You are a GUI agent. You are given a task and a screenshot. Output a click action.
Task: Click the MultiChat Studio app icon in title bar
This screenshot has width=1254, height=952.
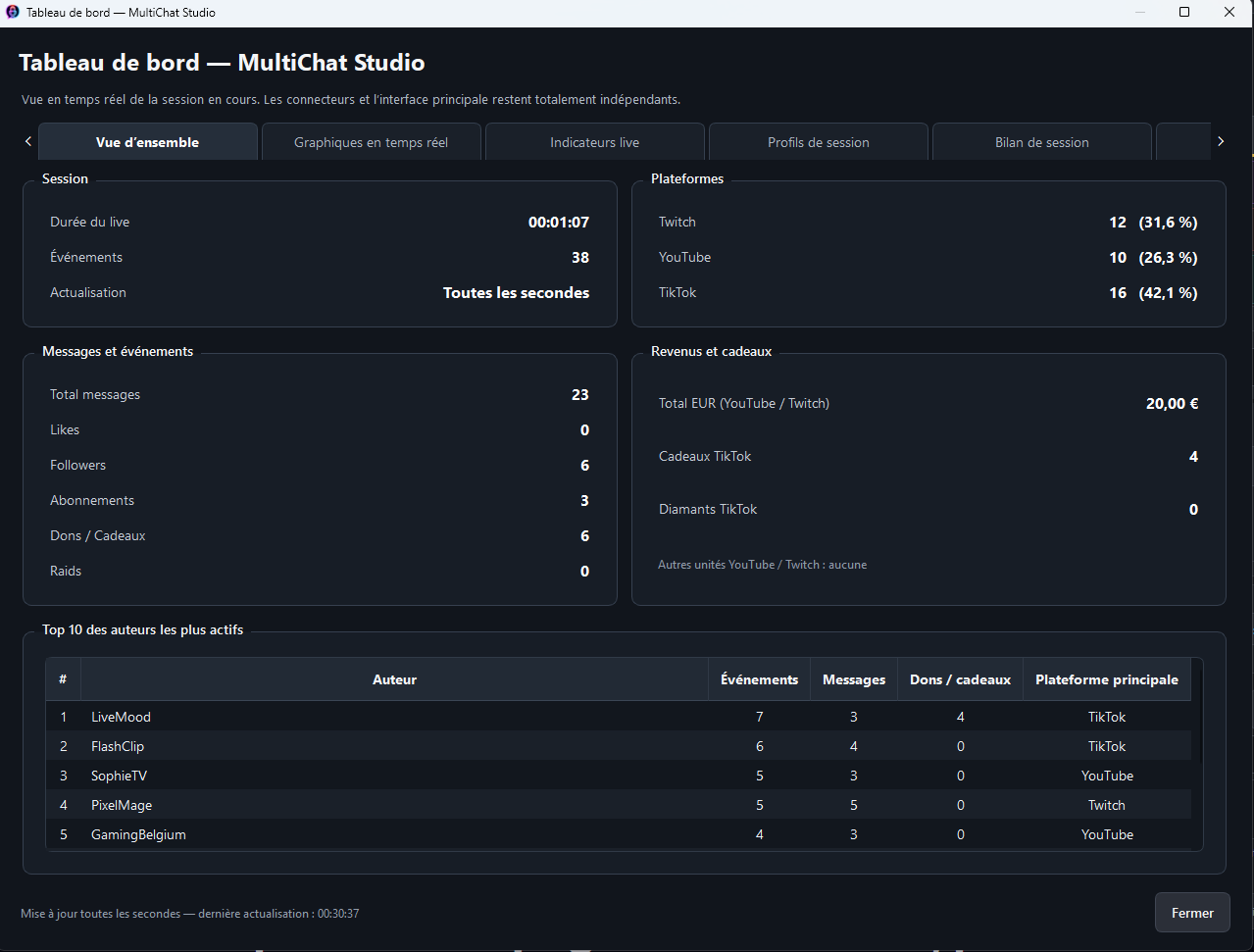(x=13, y=13)
